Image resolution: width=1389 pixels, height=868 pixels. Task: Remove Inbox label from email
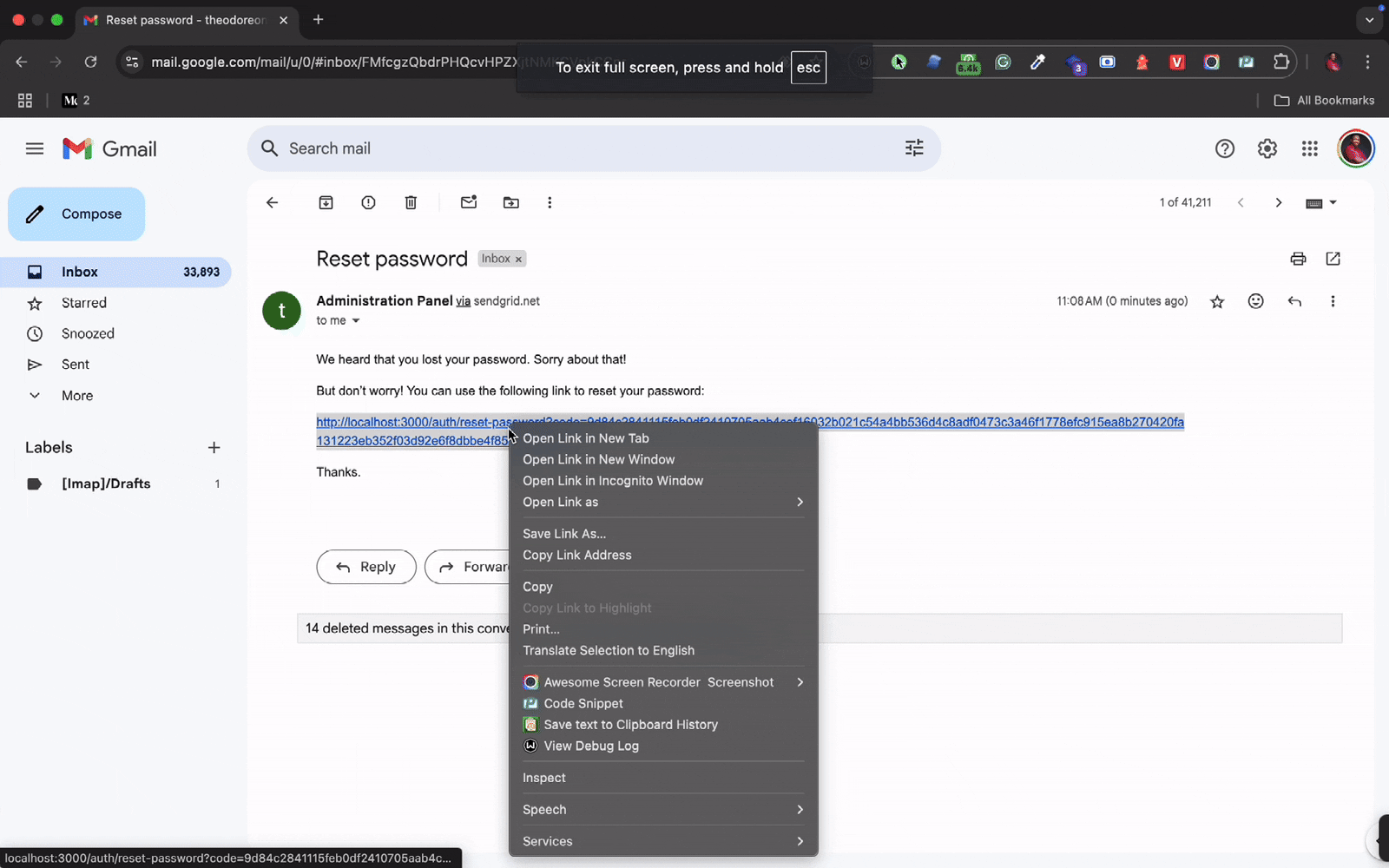(518, 260)
